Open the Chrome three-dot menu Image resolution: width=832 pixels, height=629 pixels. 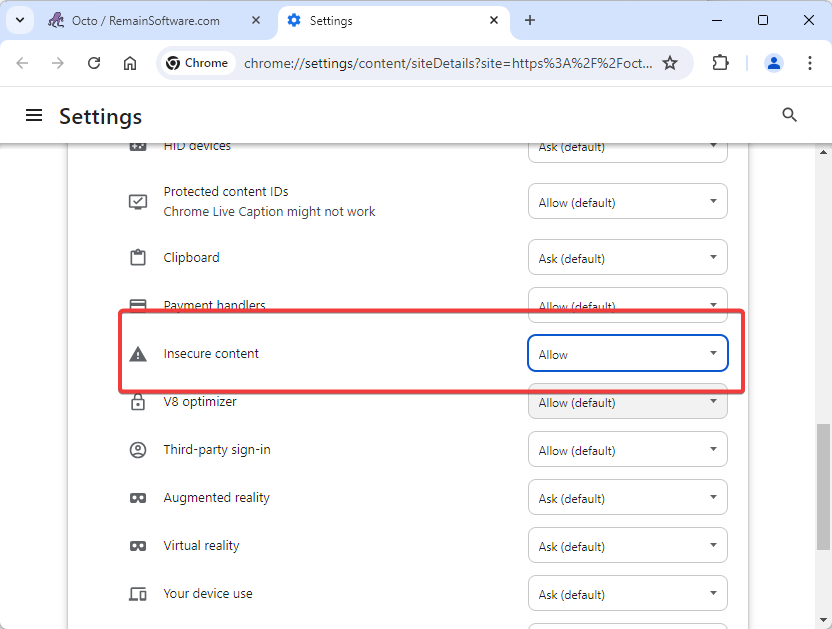tap(809, 63)
